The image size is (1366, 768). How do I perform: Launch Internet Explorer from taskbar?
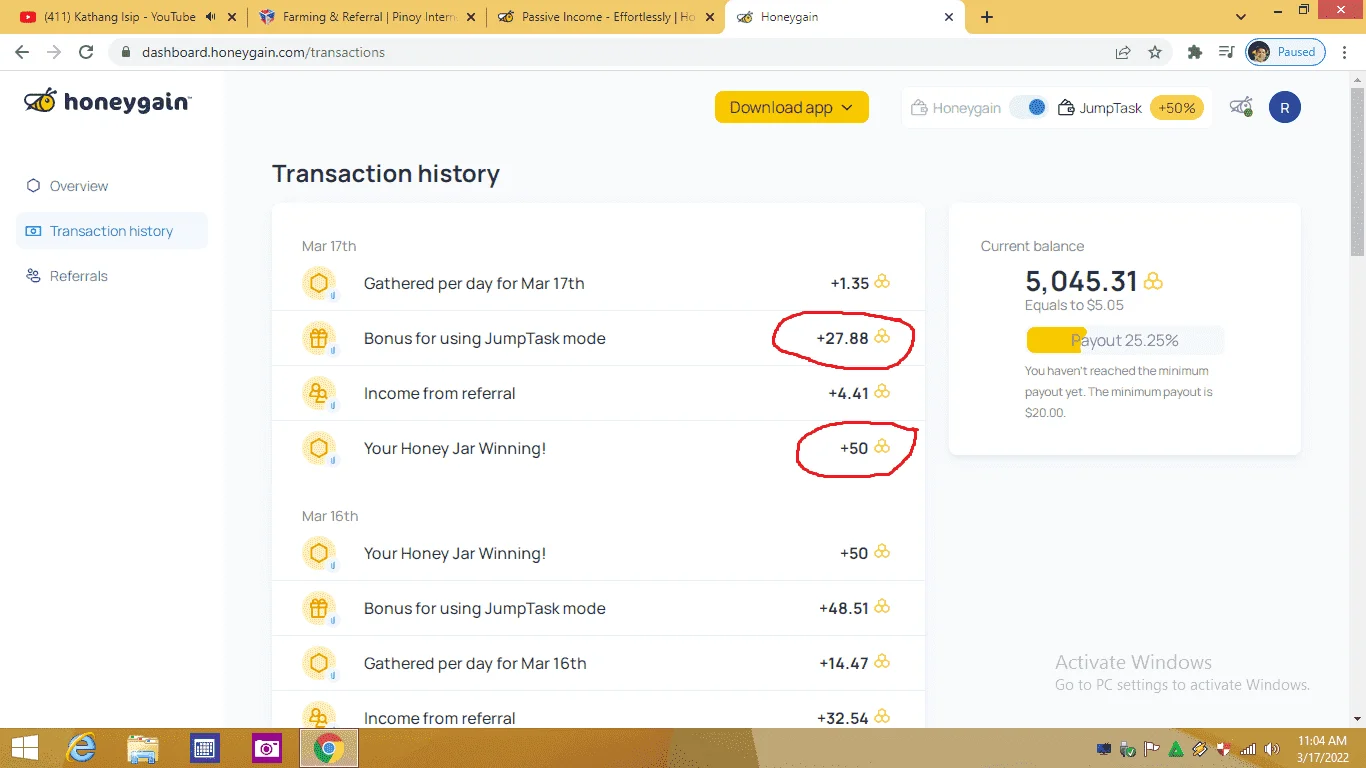(81, 748)
